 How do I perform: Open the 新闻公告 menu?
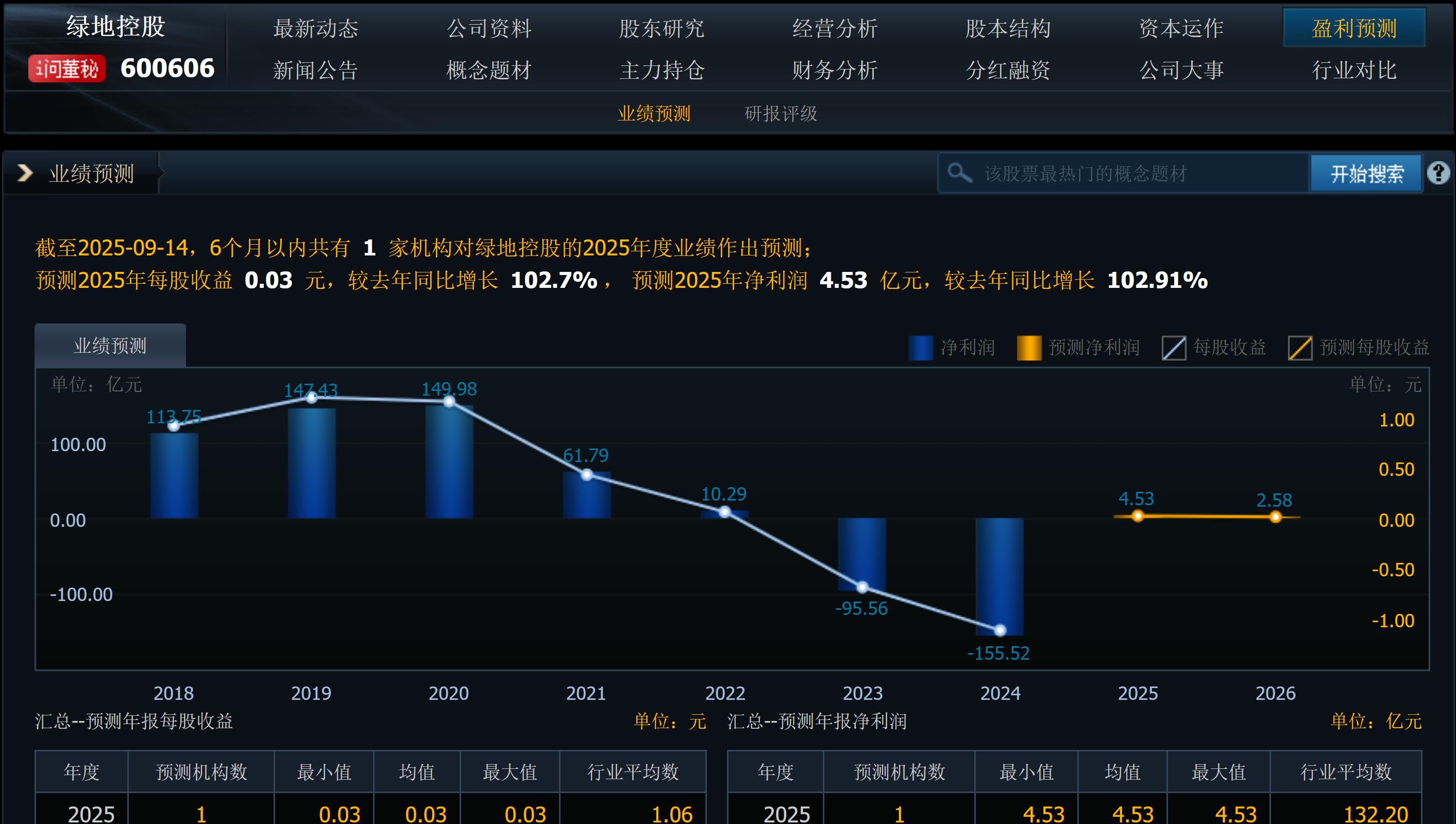[x=315, y=70]
